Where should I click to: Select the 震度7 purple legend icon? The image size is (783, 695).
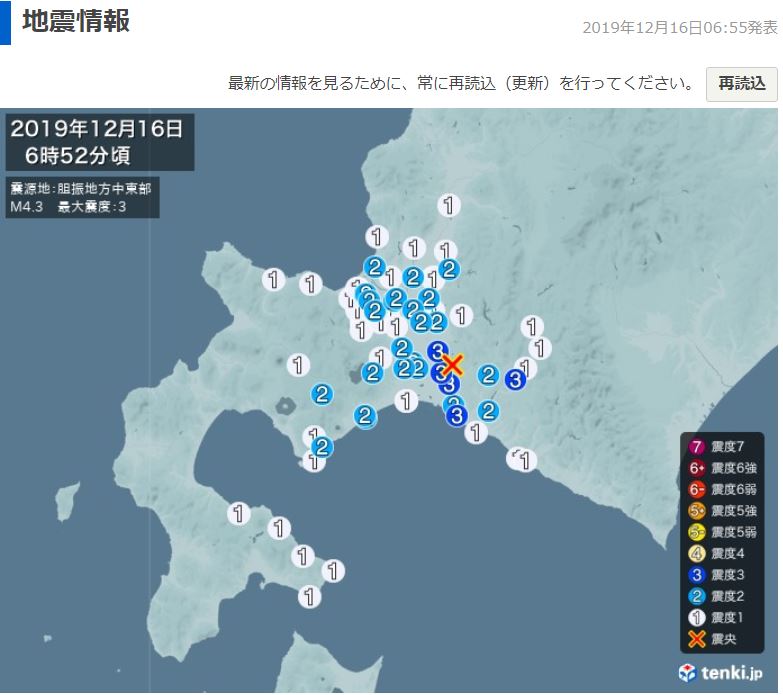coord(698,446)
